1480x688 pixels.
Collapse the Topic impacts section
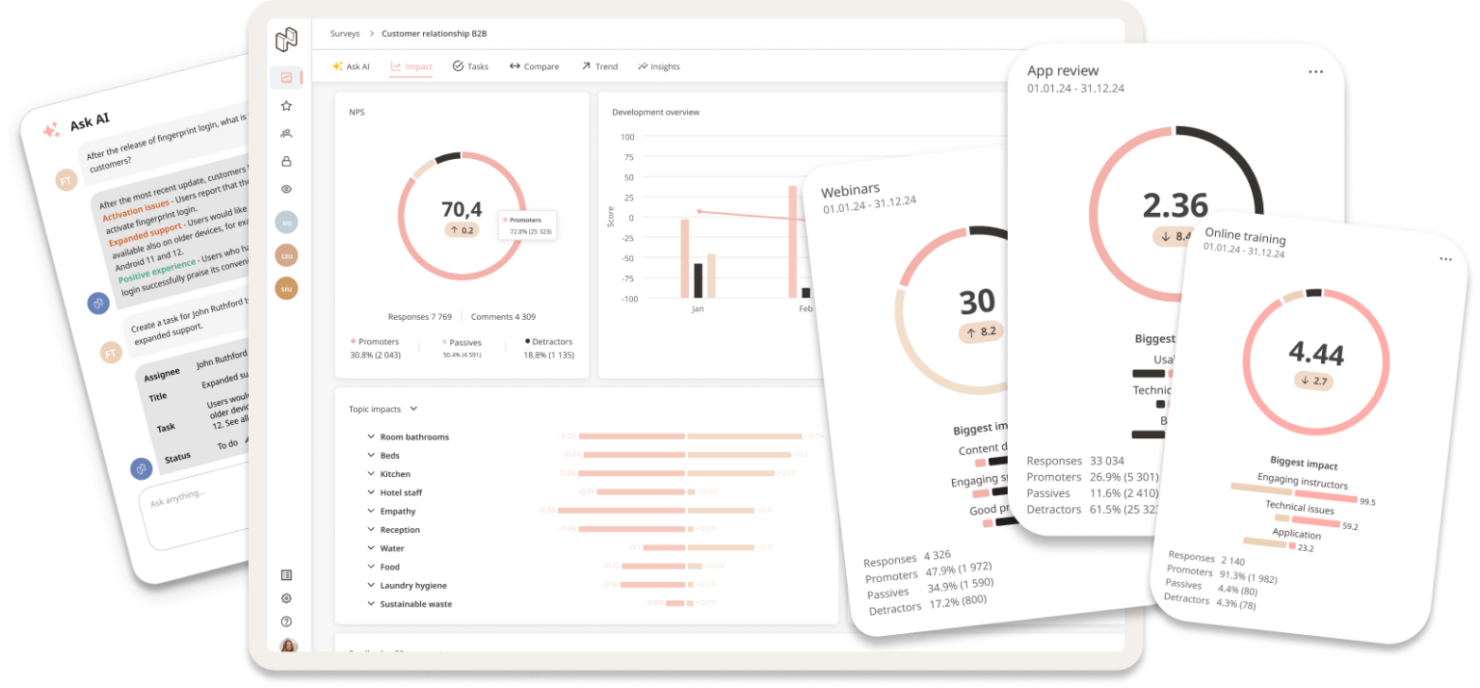[x=414, y=408]
